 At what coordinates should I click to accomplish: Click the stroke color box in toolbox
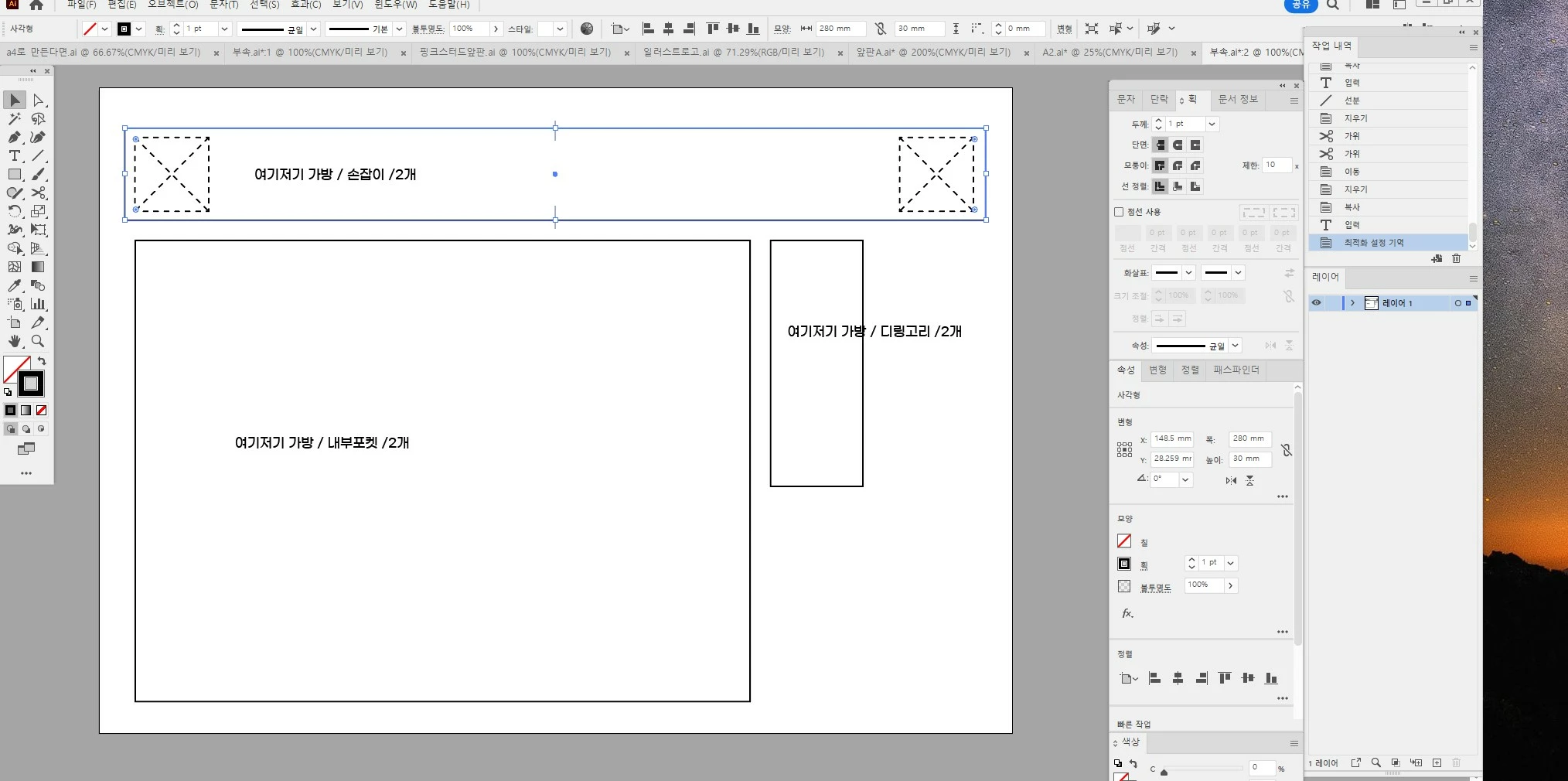31,384
